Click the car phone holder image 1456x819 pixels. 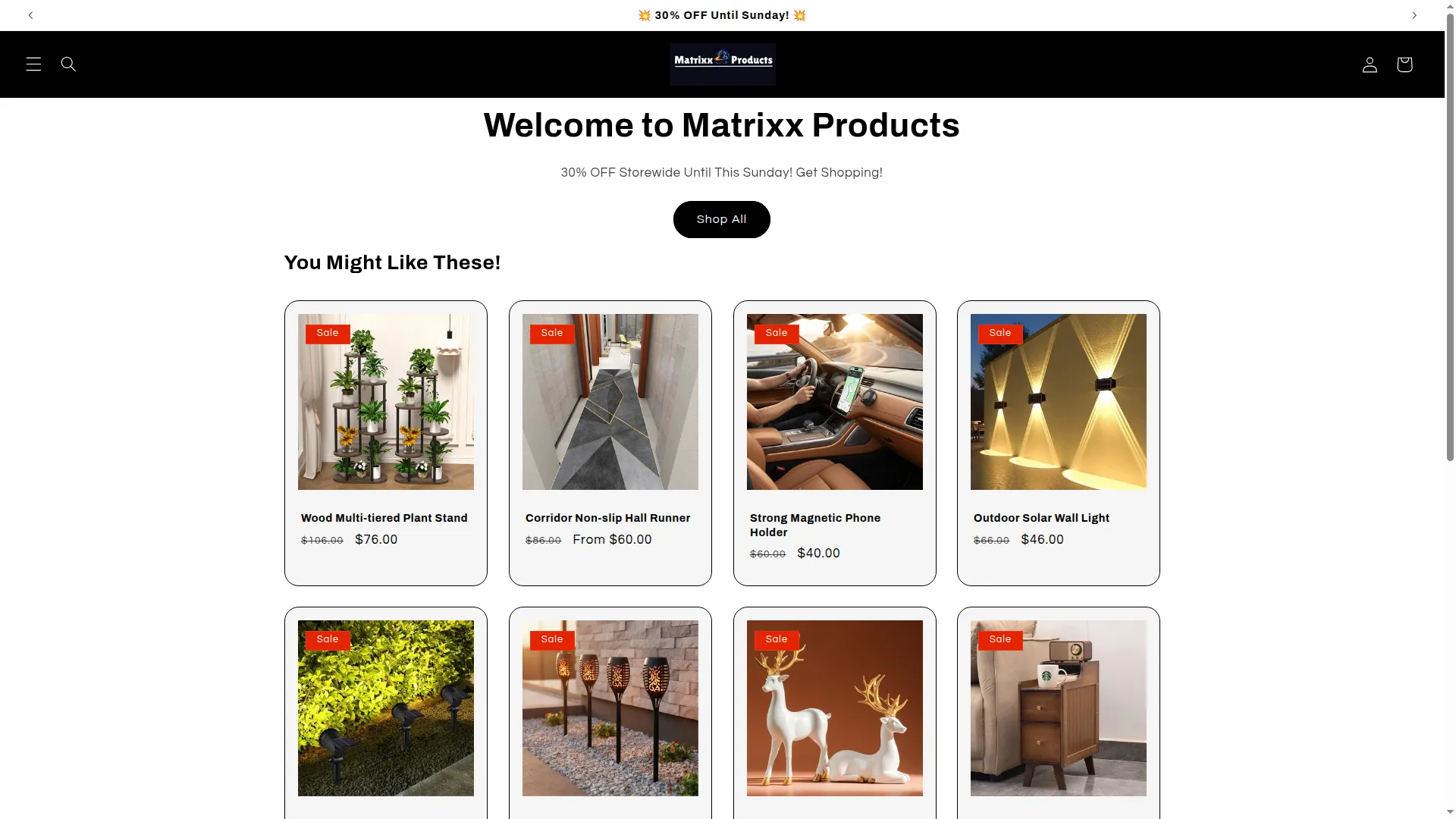(x=835, y=402)
